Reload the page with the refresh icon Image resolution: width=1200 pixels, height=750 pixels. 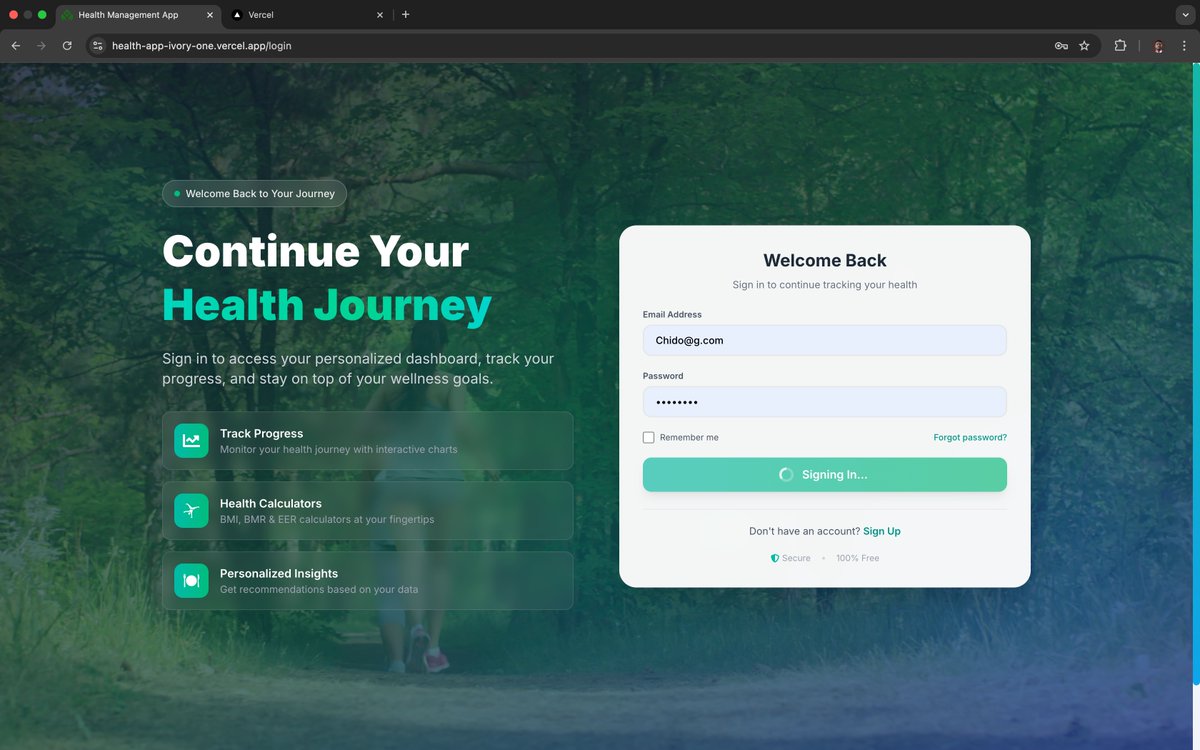click(67, 45)
